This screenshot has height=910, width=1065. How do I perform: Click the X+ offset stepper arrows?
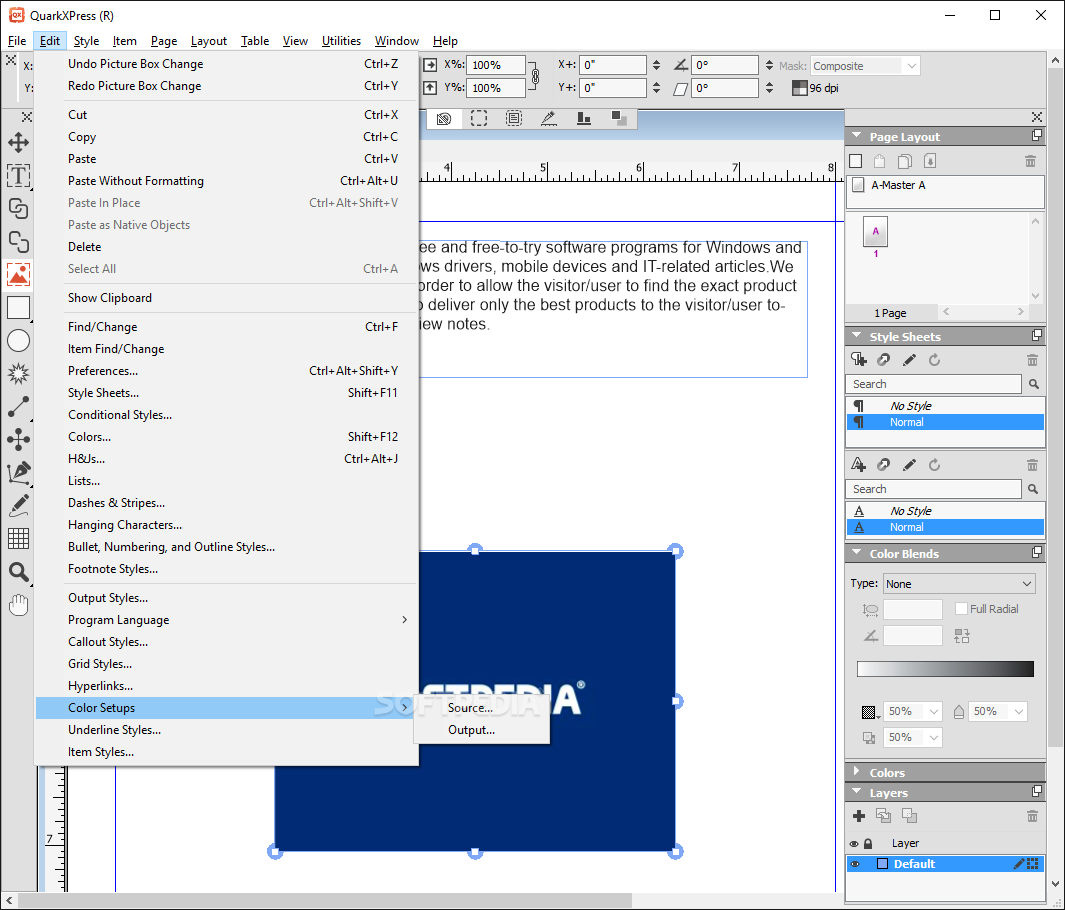(656, 65)
